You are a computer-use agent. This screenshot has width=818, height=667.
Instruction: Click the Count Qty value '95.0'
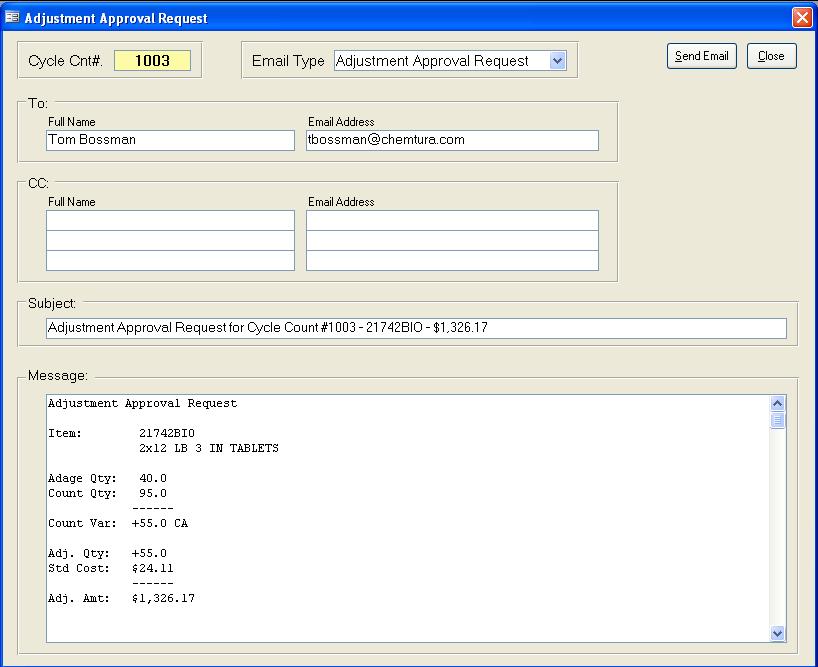(x=153, y=493)
